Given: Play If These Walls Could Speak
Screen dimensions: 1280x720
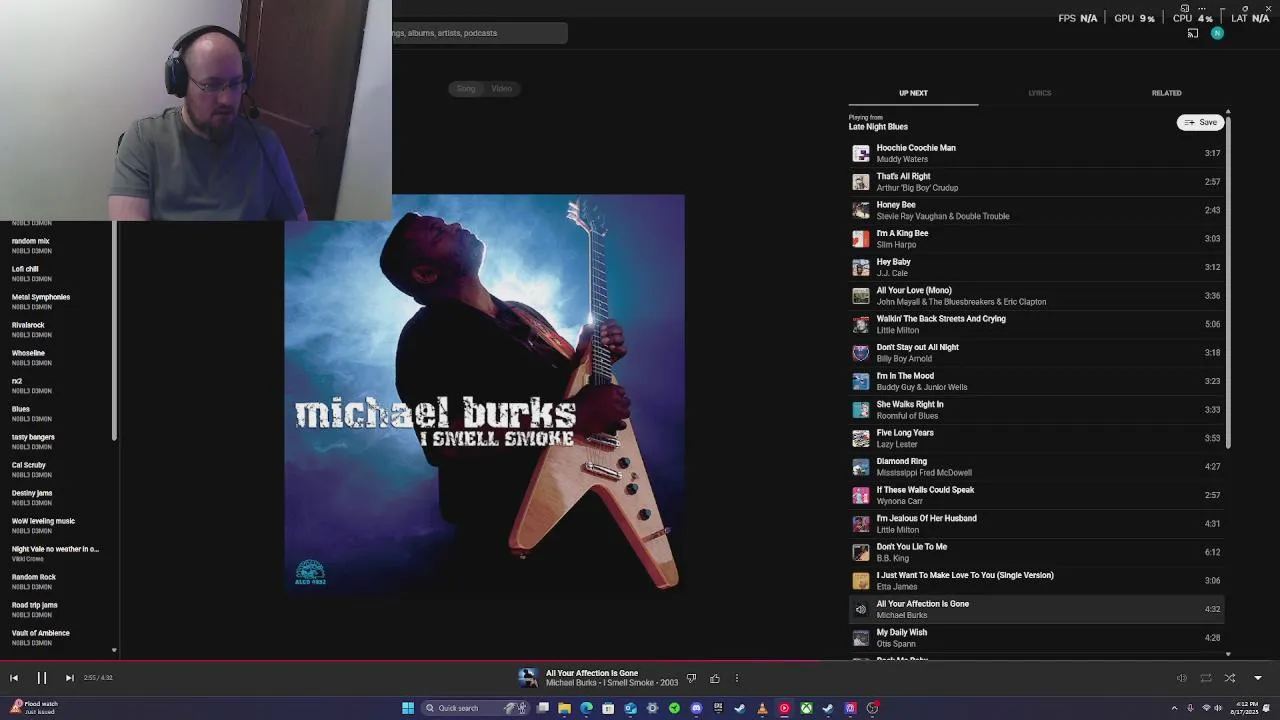Looking at the screenshot, I should pos(1036,495).
